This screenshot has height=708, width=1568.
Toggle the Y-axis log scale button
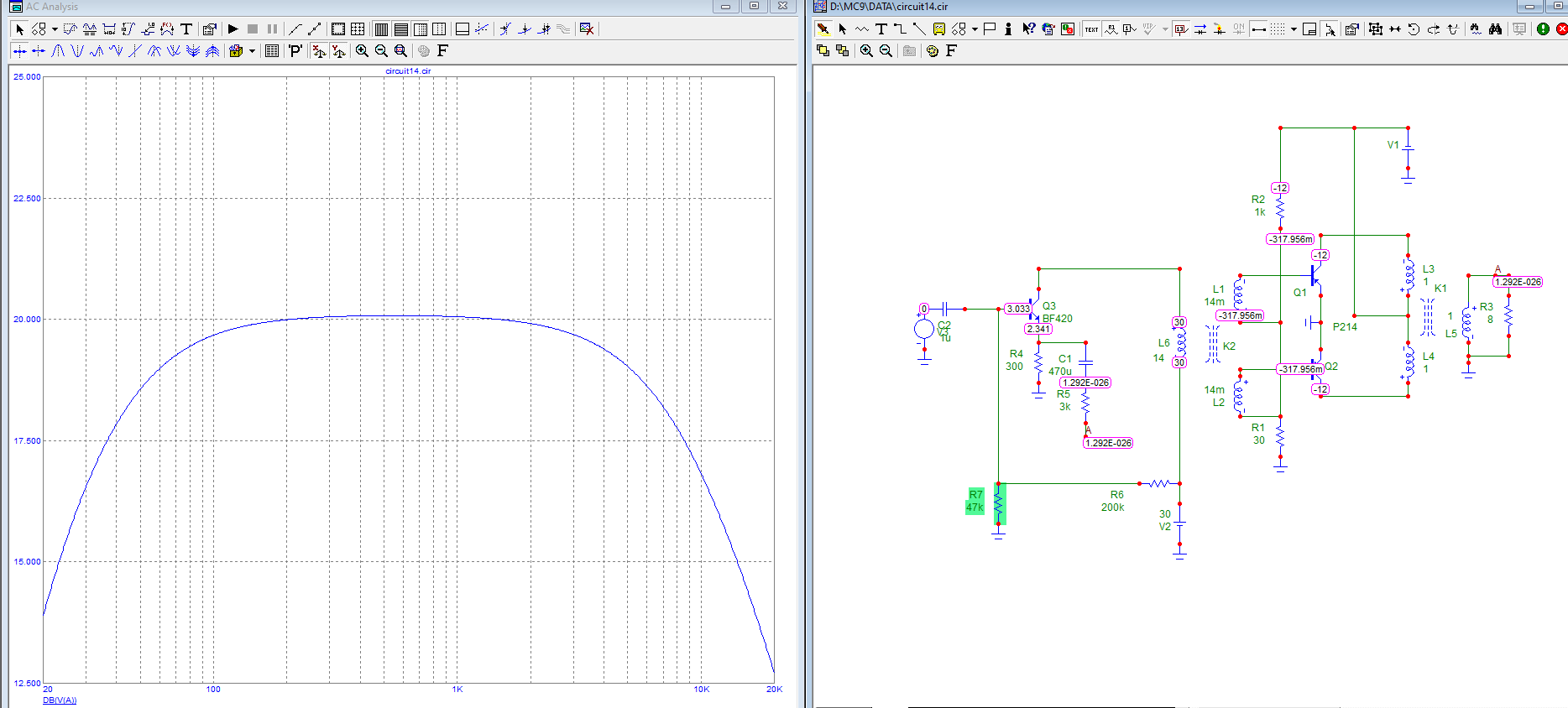(x=338, y=51)
